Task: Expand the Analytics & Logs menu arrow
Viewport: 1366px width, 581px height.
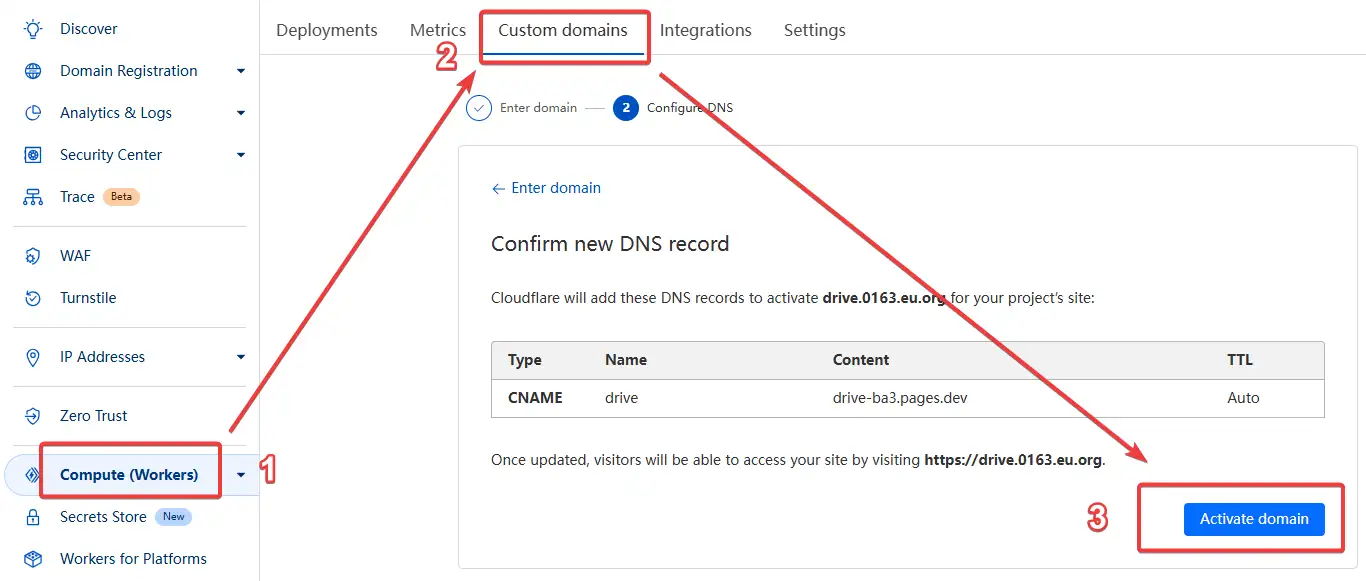Action: tap(241, 113)
